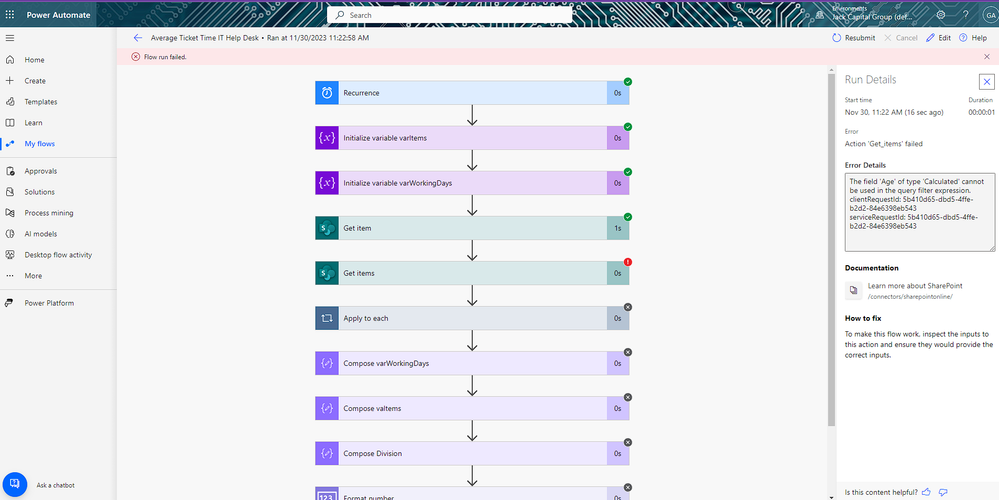Viewport: 999px width, 500px height.
Task: Click the varWorkingDays variable icon
Action: (327, 183)
